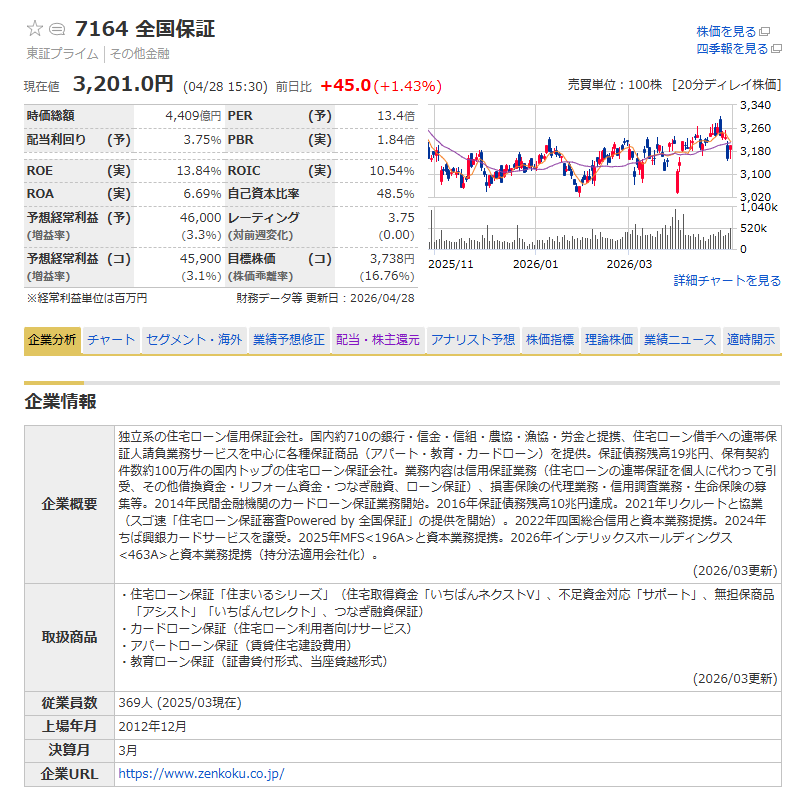Click the 売買単位：100株 text
Screen dimensions: 804x798
[614, 85]
